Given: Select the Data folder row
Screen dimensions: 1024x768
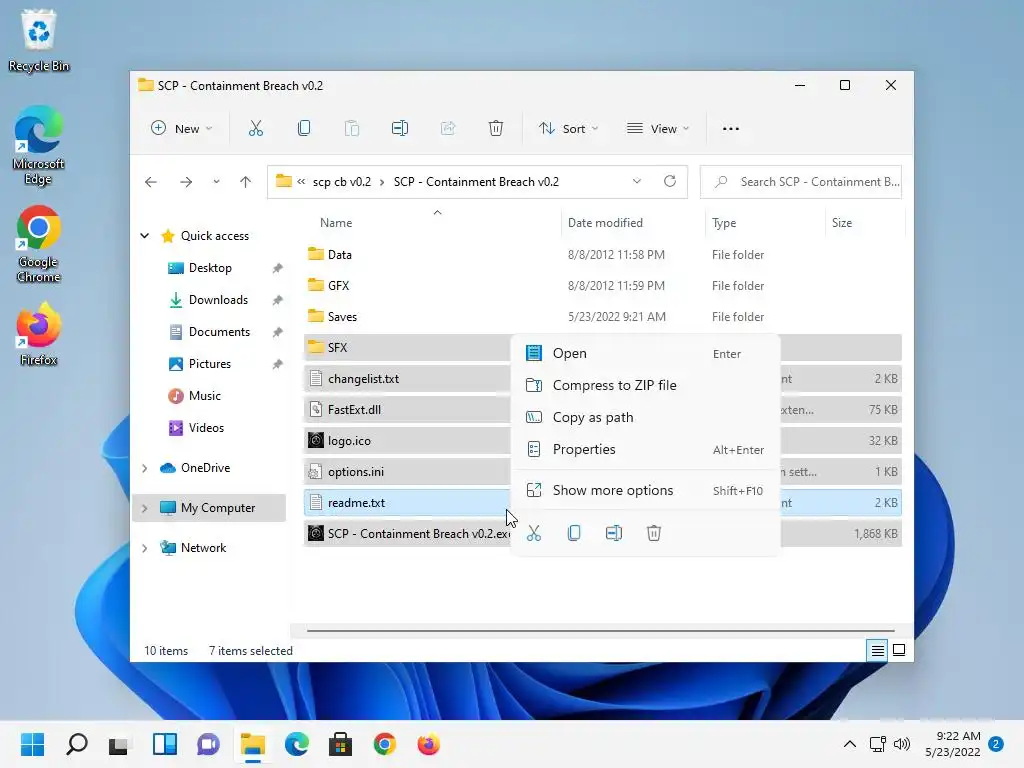Looking at the screenshot, I should tap(603, 255).
